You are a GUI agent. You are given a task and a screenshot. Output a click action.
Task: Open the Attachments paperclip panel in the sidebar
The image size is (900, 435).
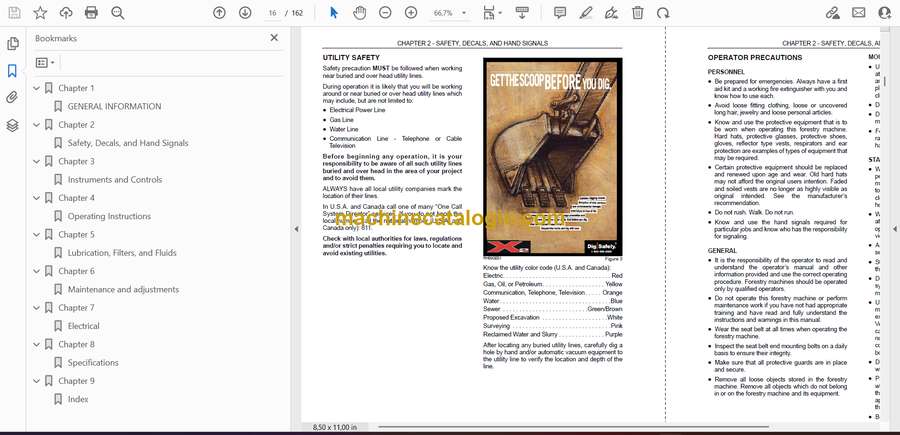[x=12, y=98]
